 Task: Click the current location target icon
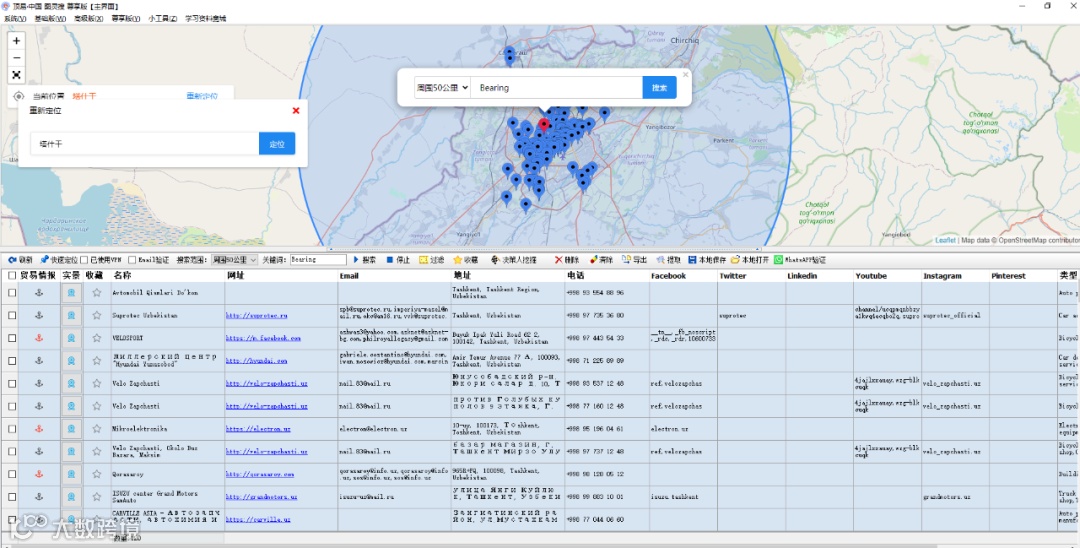point(19,96)
